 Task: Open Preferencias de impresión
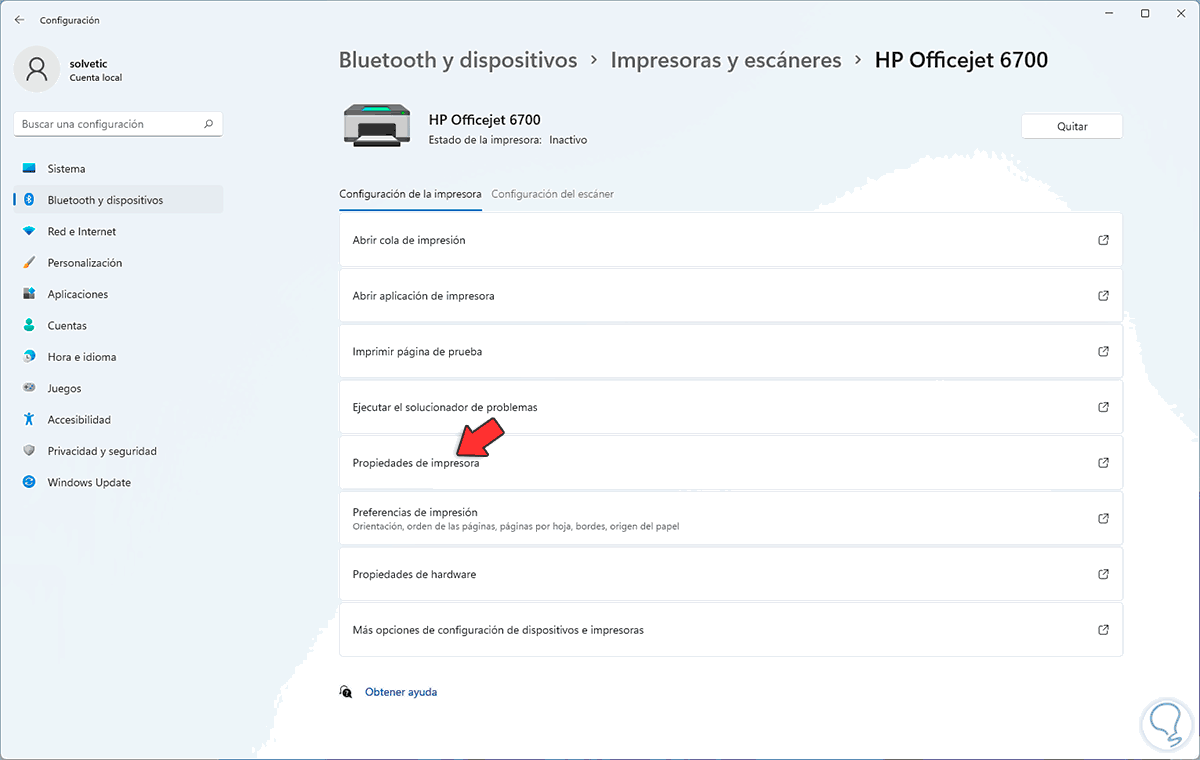point(731,518)
